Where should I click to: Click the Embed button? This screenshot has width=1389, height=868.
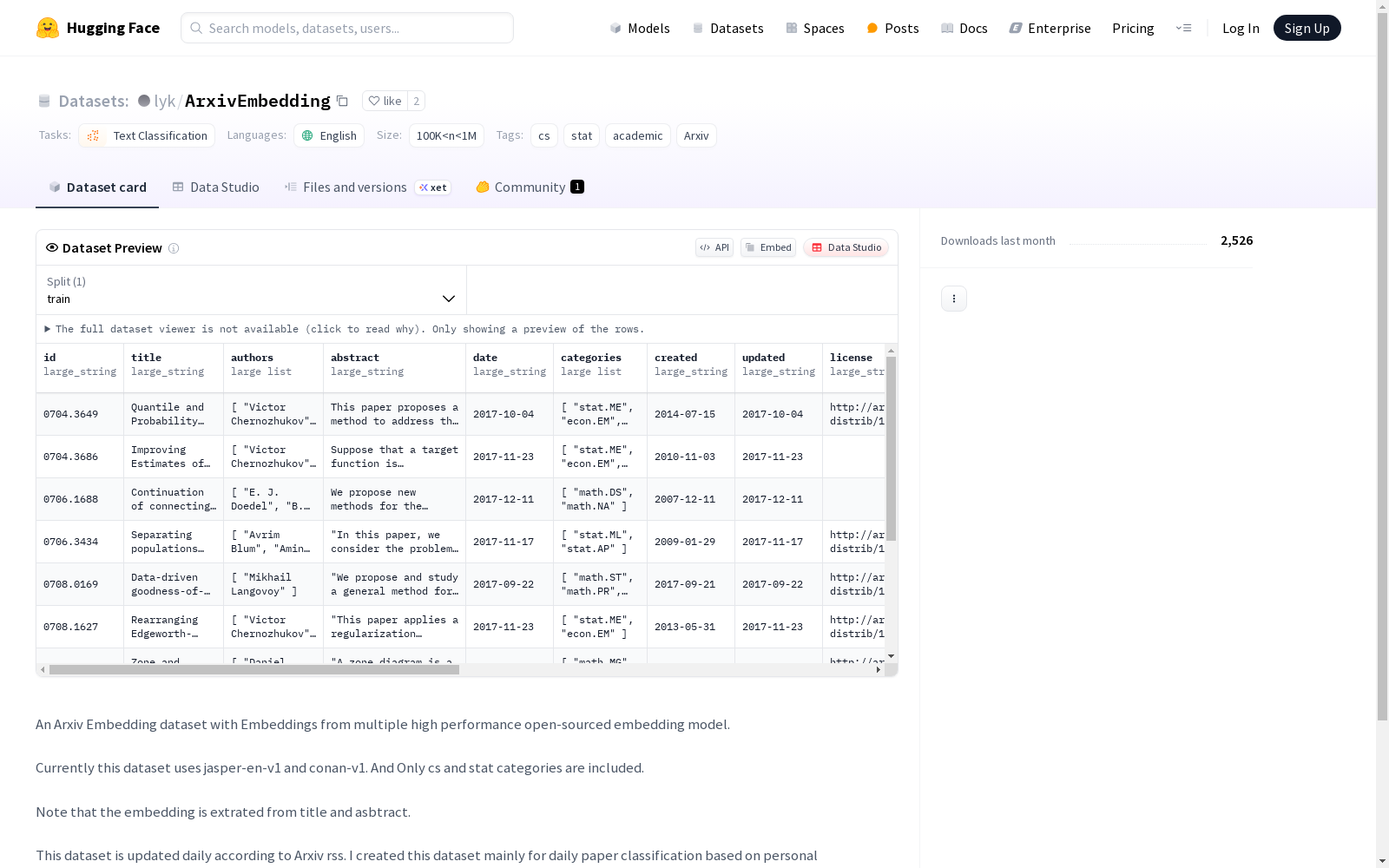pos(768,247)
